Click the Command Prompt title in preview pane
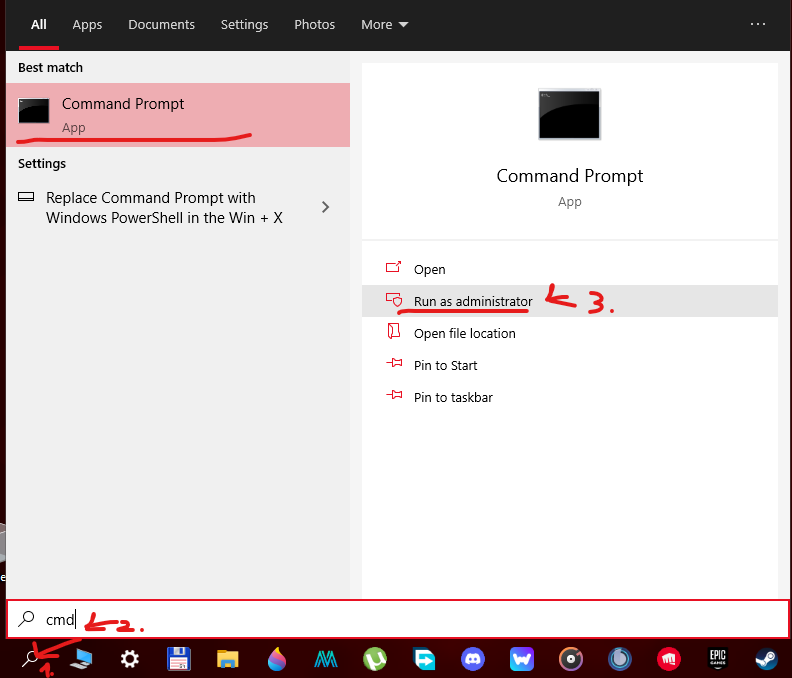The image size is (792, 678). [570, 176]
